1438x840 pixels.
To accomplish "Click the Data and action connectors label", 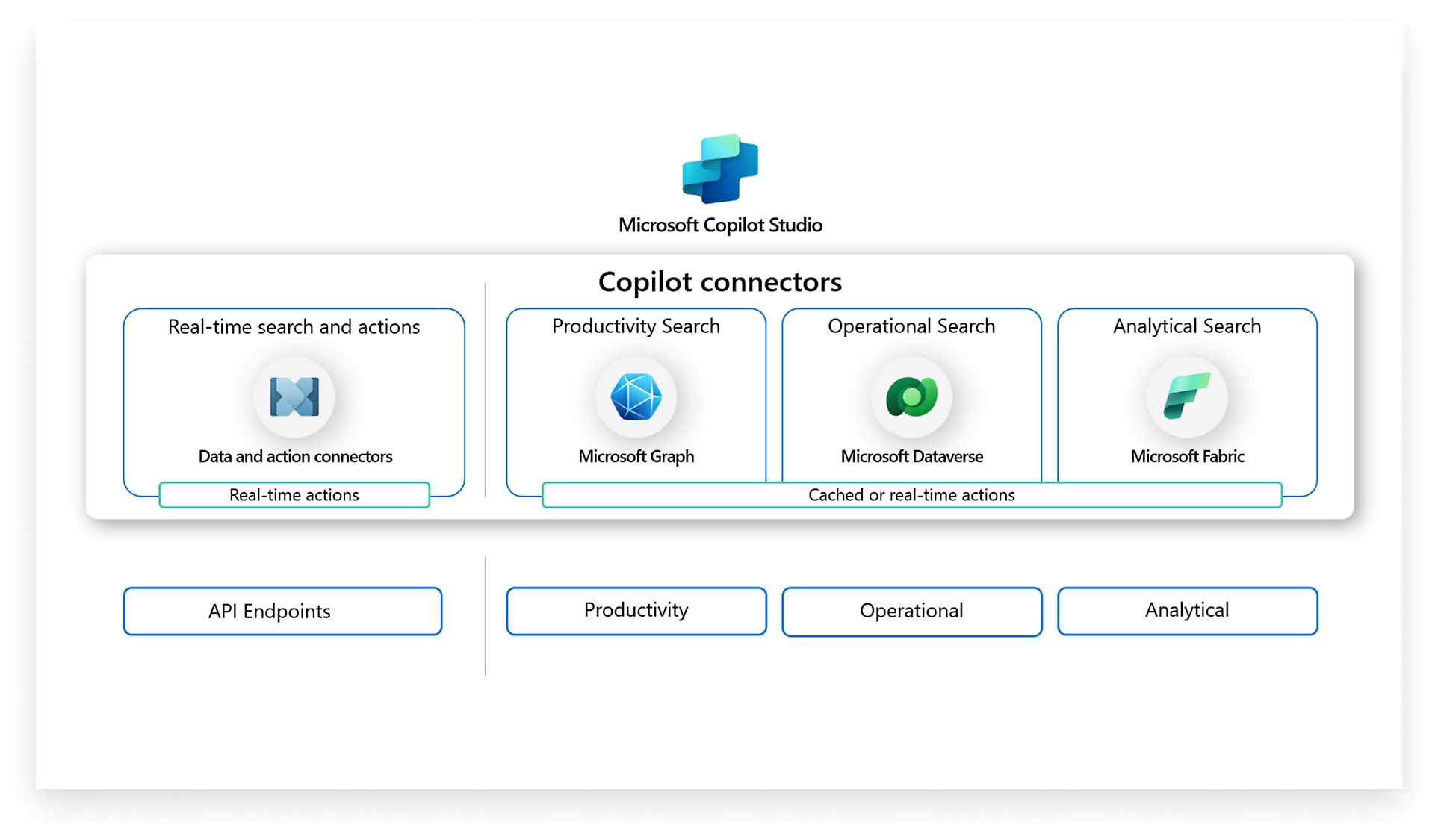I will pos(295,456).
